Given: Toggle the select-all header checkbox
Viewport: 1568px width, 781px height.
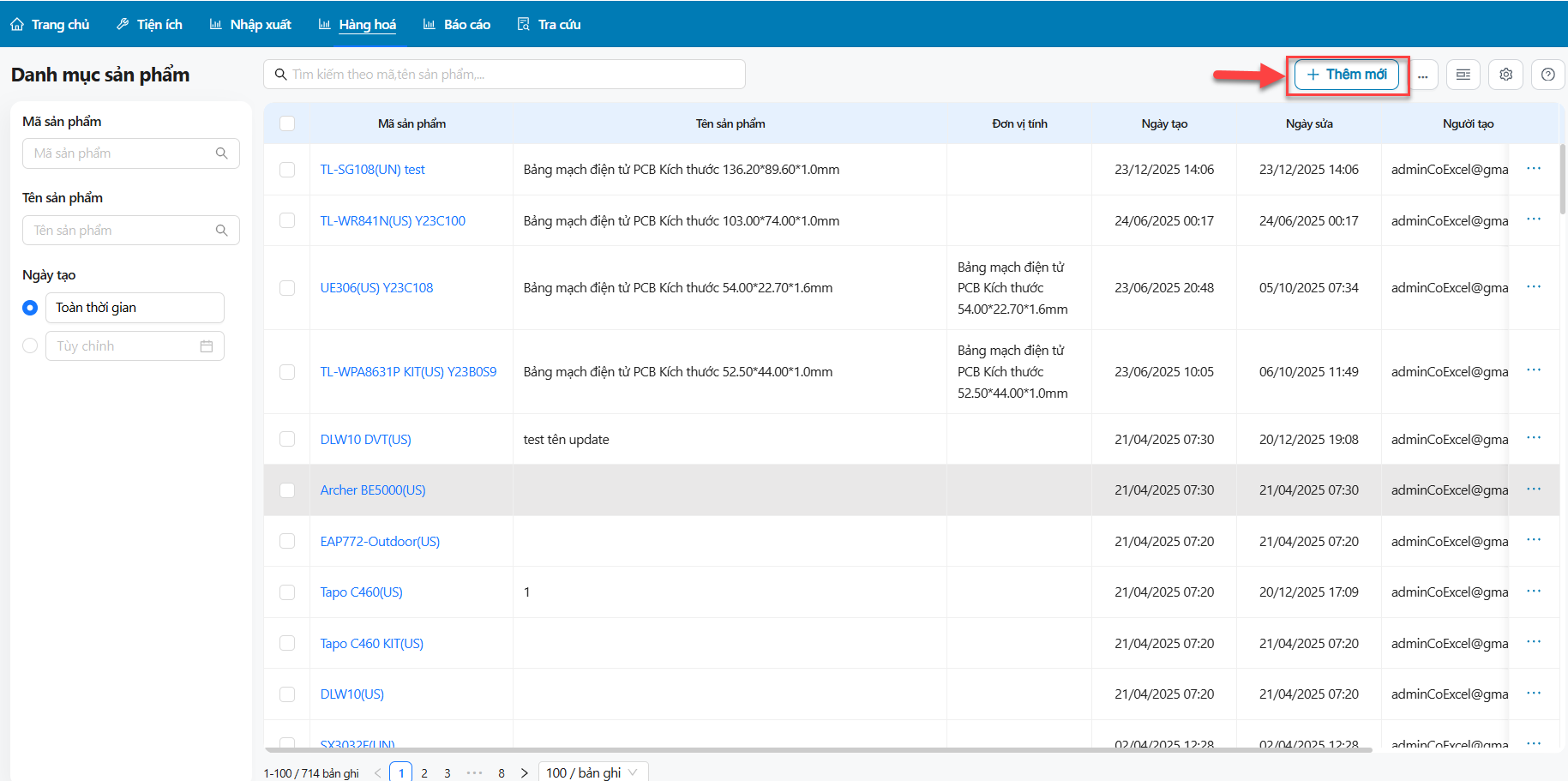Looking at the screenshot, I should point(287,123).
